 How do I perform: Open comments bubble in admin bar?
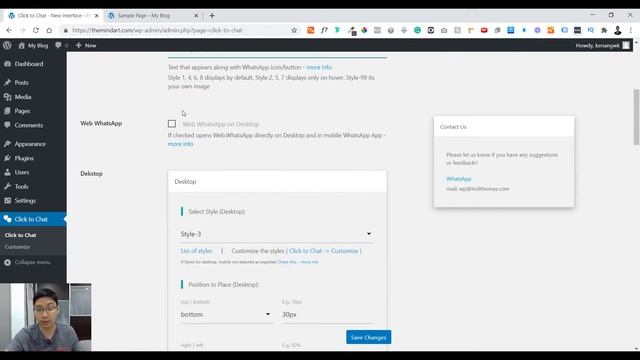60,45
